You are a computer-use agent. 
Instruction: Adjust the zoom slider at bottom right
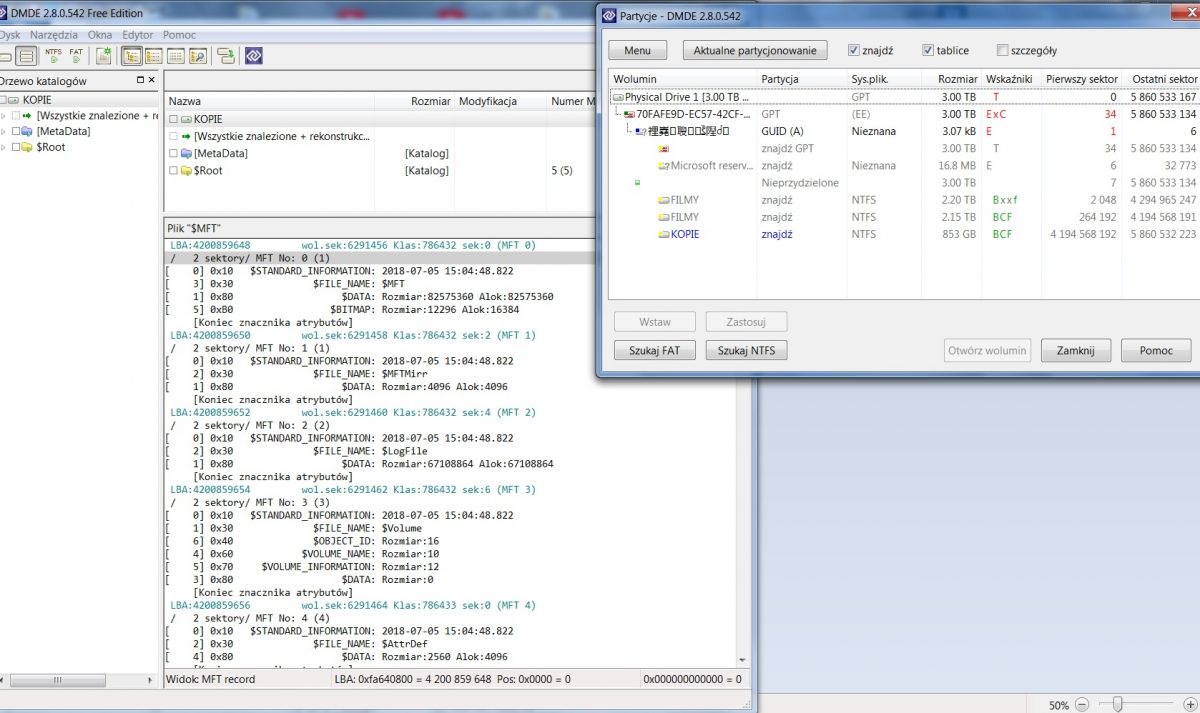coord(1117,704)
